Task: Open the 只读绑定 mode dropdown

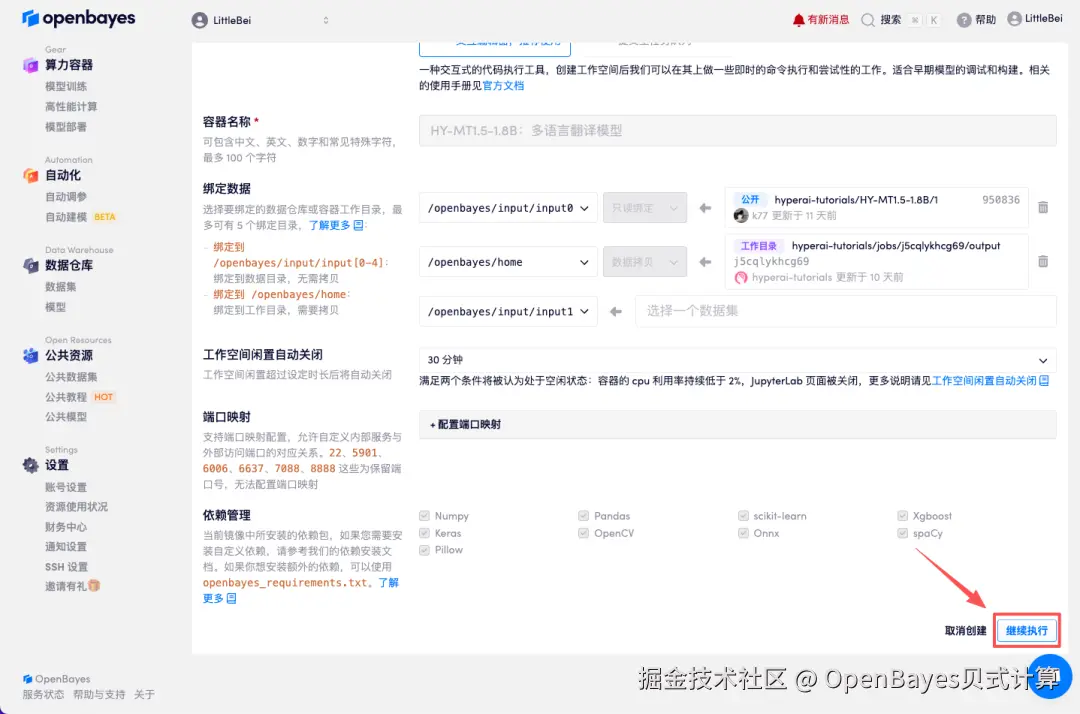Action: coord(645,208)
